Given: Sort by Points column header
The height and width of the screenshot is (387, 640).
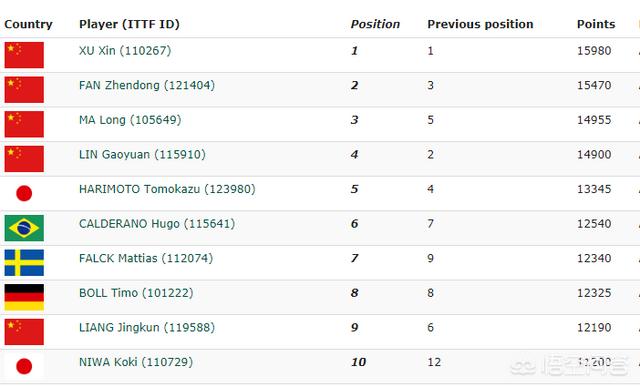Looking at the screenshot, I should click(x=596, y=24).
